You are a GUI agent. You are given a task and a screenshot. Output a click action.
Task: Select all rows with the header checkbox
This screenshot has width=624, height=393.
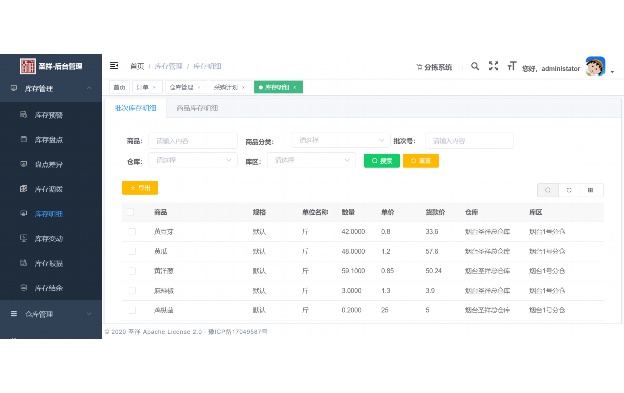tap(130, 212)
